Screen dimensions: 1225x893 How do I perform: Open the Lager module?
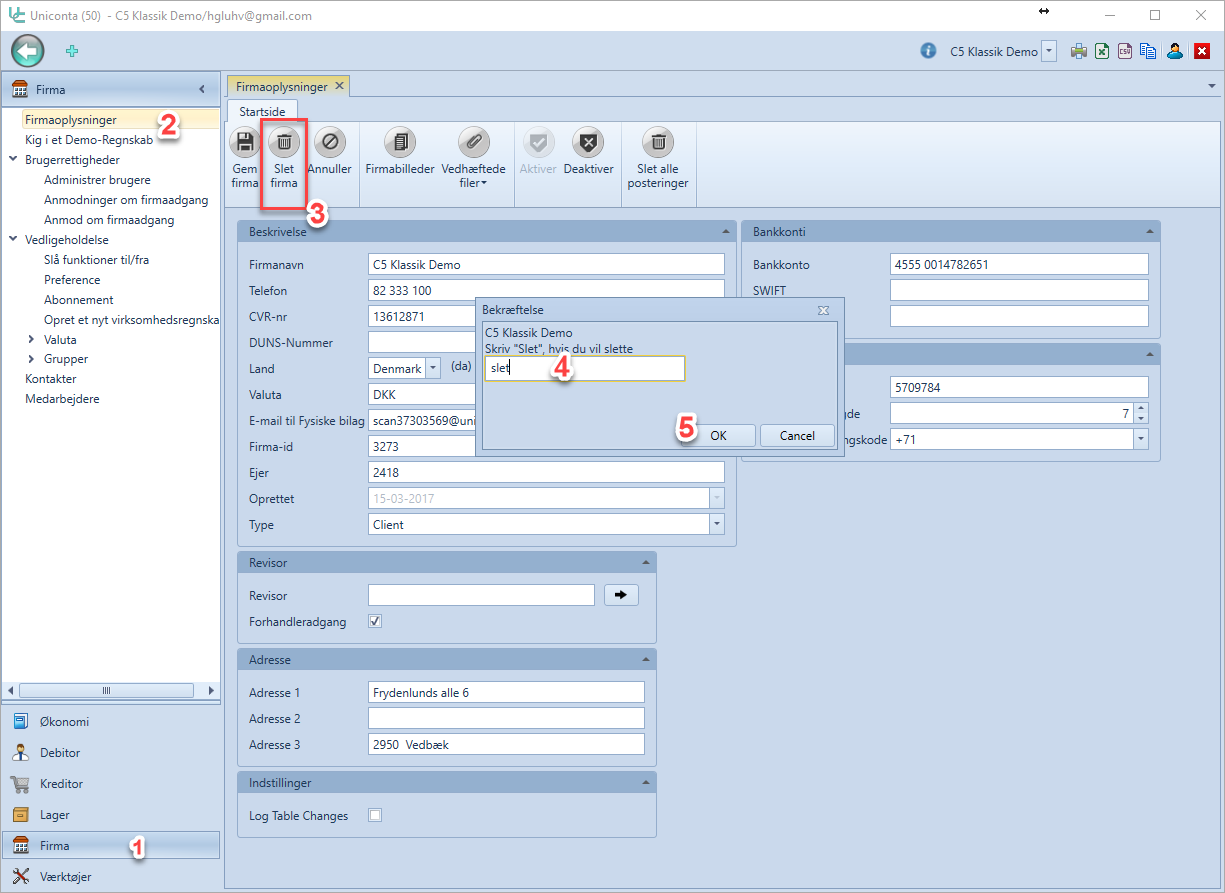[110, 815]
